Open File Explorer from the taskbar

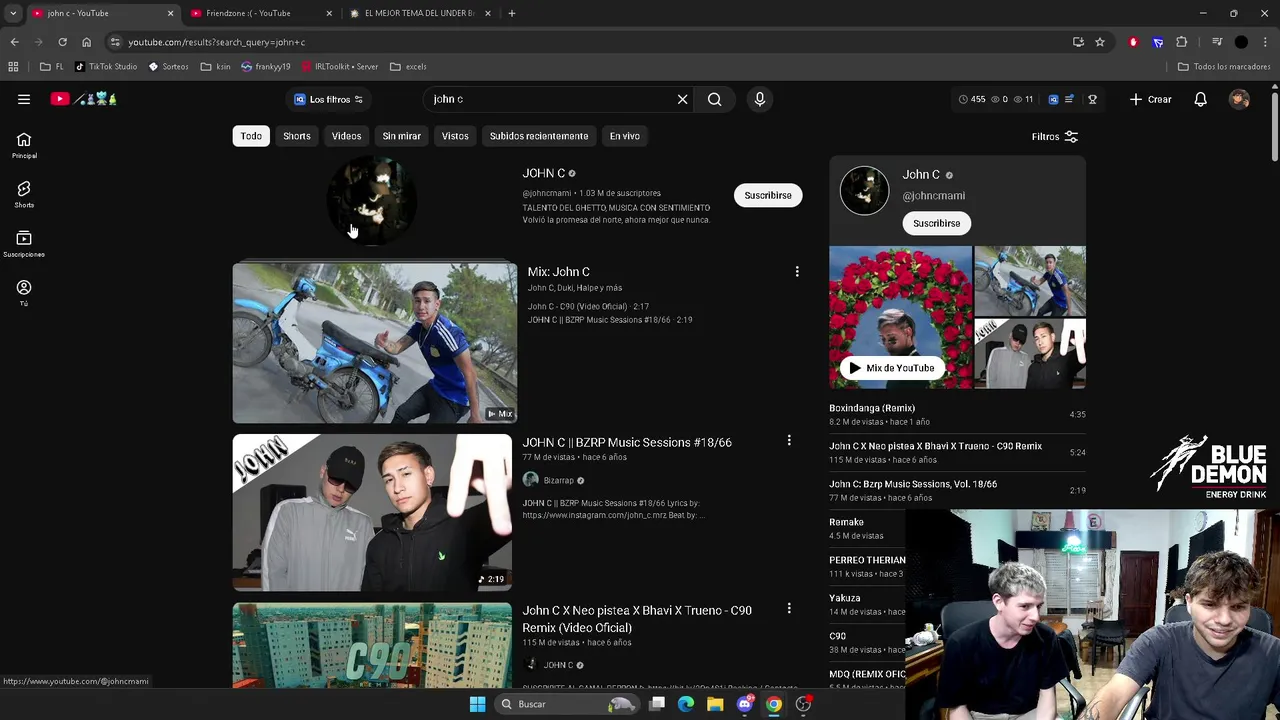click(x=715, y=704)
